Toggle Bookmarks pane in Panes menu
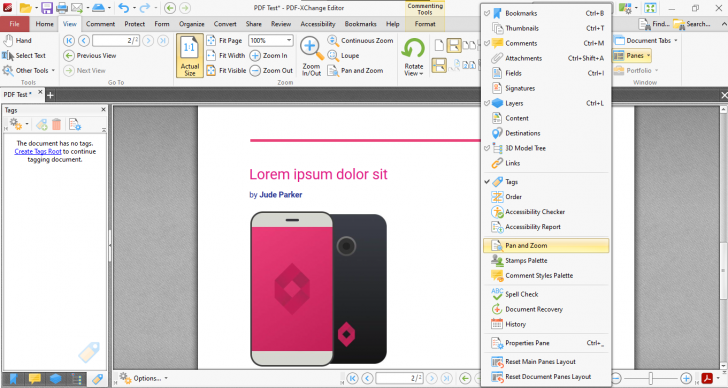The image size is (728, 388). (546, 13)
